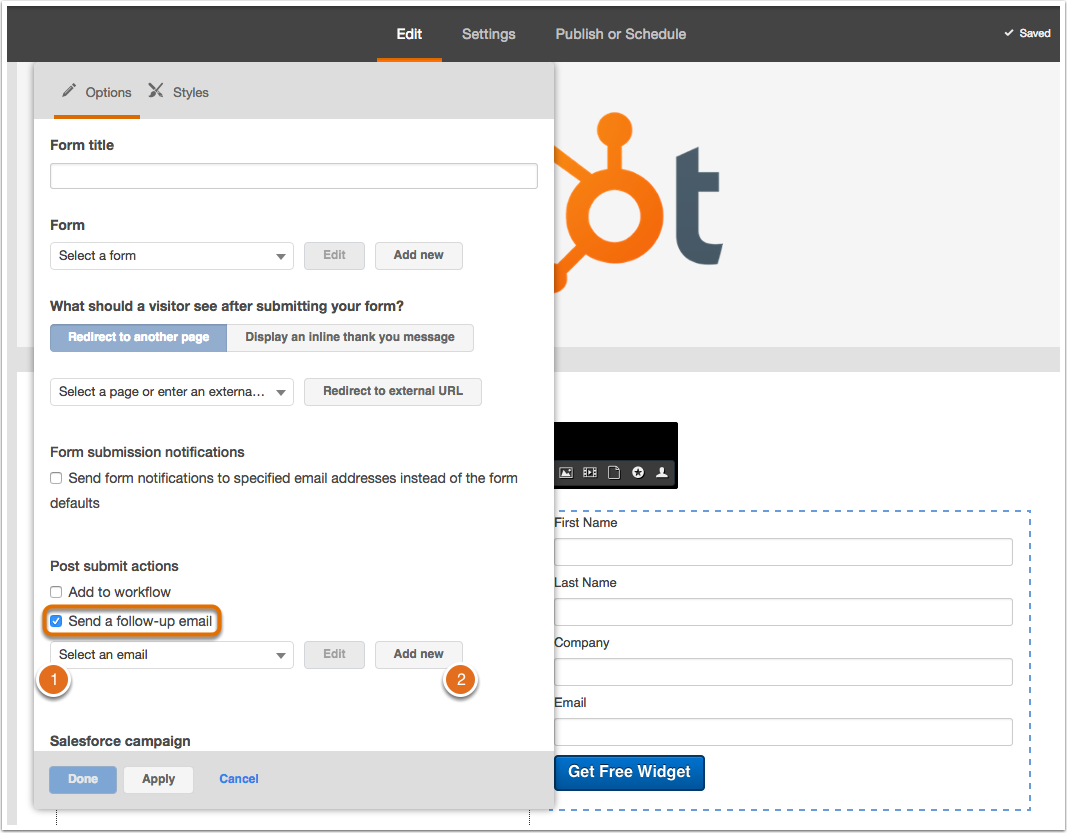Click the Done button
The image size is (1067, 833).
tap(83, 779)
